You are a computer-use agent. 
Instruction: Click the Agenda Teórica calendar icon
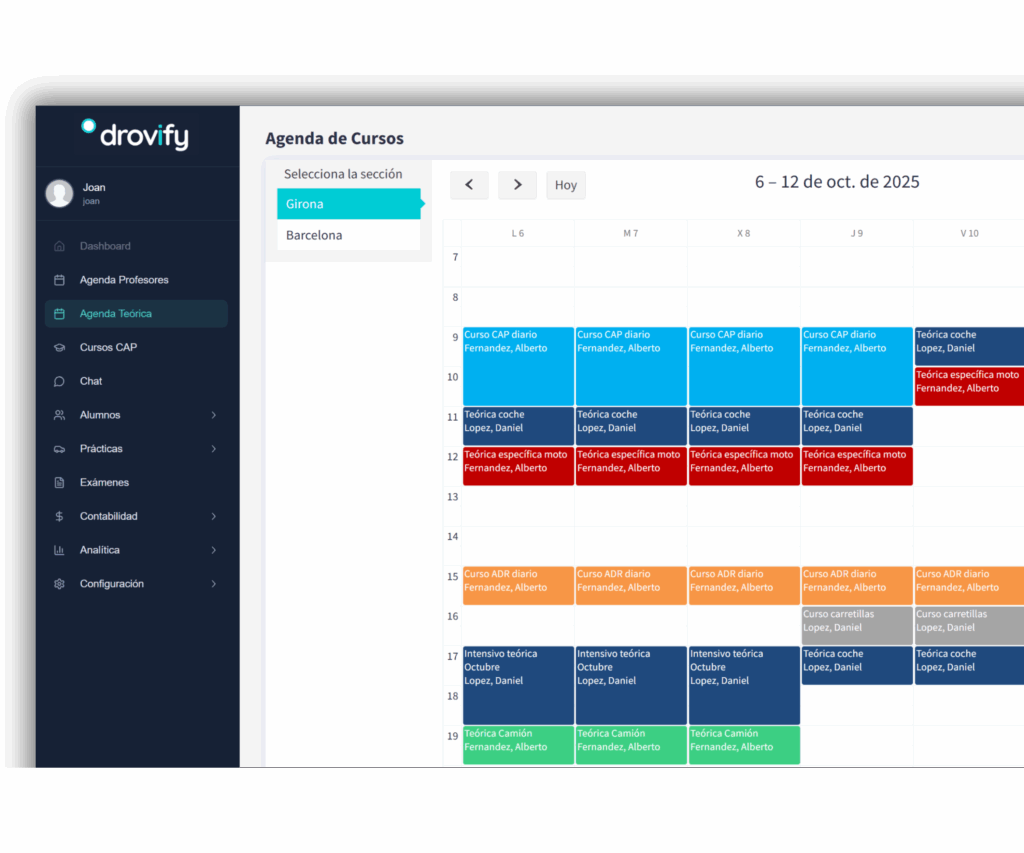point(59,314)
